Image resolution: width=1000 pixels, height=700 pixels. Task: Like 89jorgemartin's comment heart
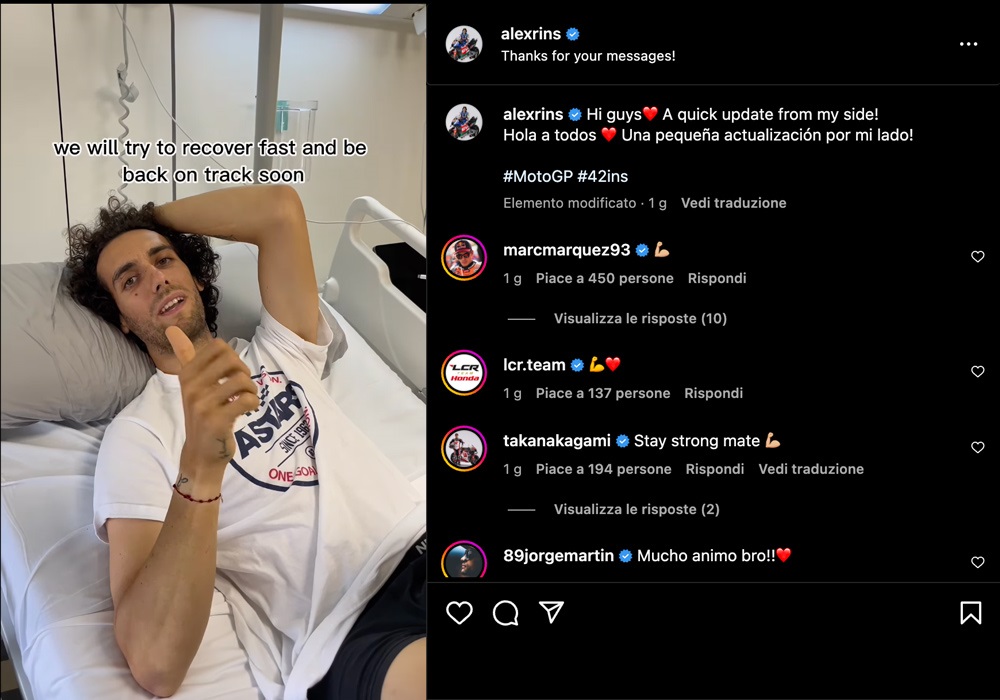point(978,562)
